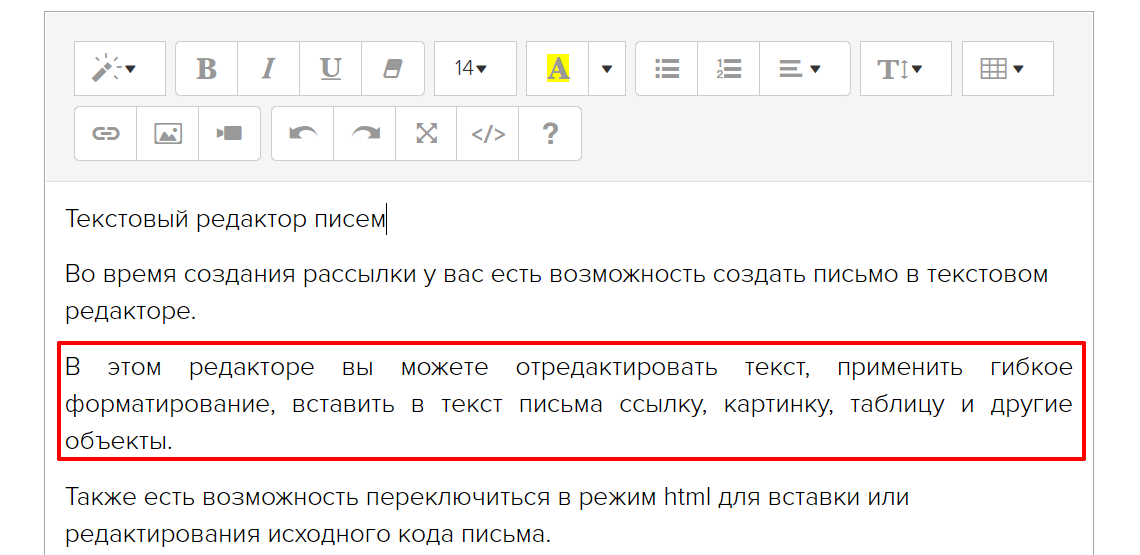
Task: Insert a video using the camera icon
Action: coord(229,133)
